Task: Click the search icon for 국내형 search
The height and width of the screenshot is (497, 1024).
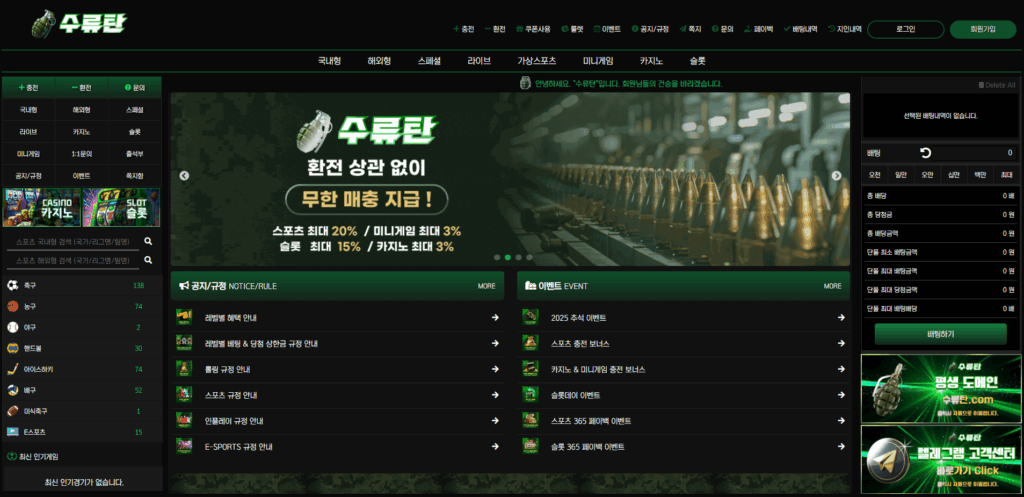Action: [x=148, y=242]
